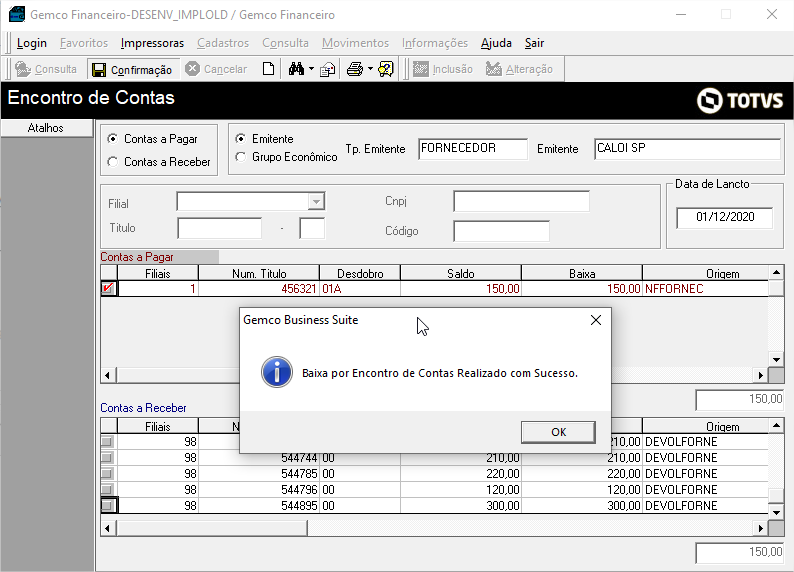794x572 pixels.
Task: Select the Grupo Econômico radio button
Action: [x=241, y=157]
